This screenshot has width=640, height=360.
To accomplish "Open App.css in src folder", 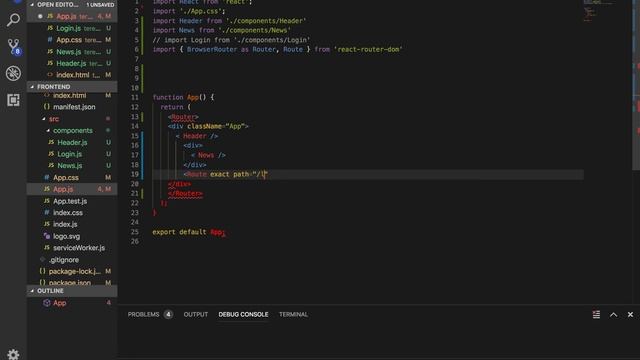I will click(x=72, y=178).
